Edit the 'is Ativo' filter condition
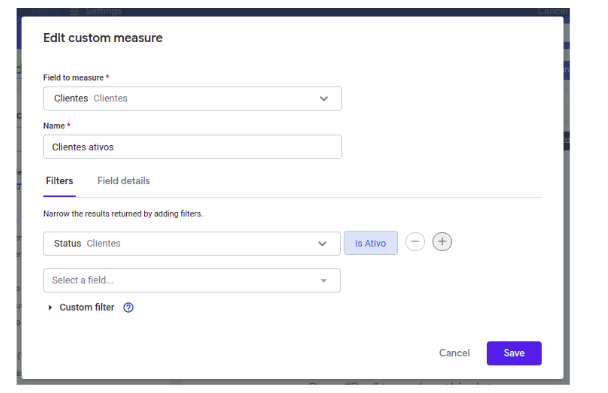 [x=371, y=243]
